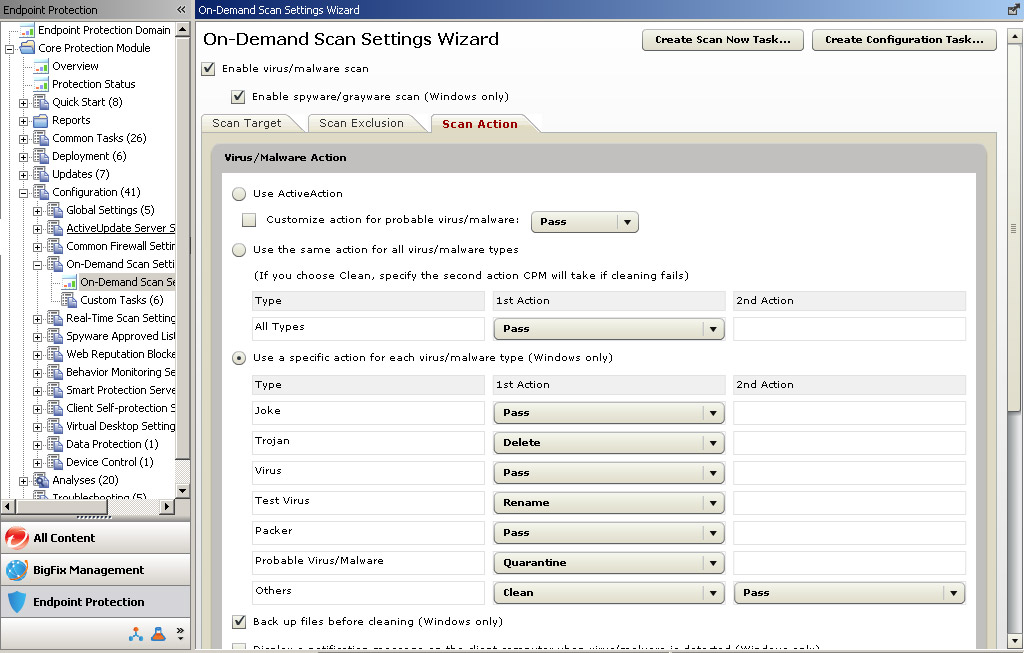This screenshot has width=1024, height=653.
Task: Click the lab flask icon at bottom right
Action: (158, 633)
